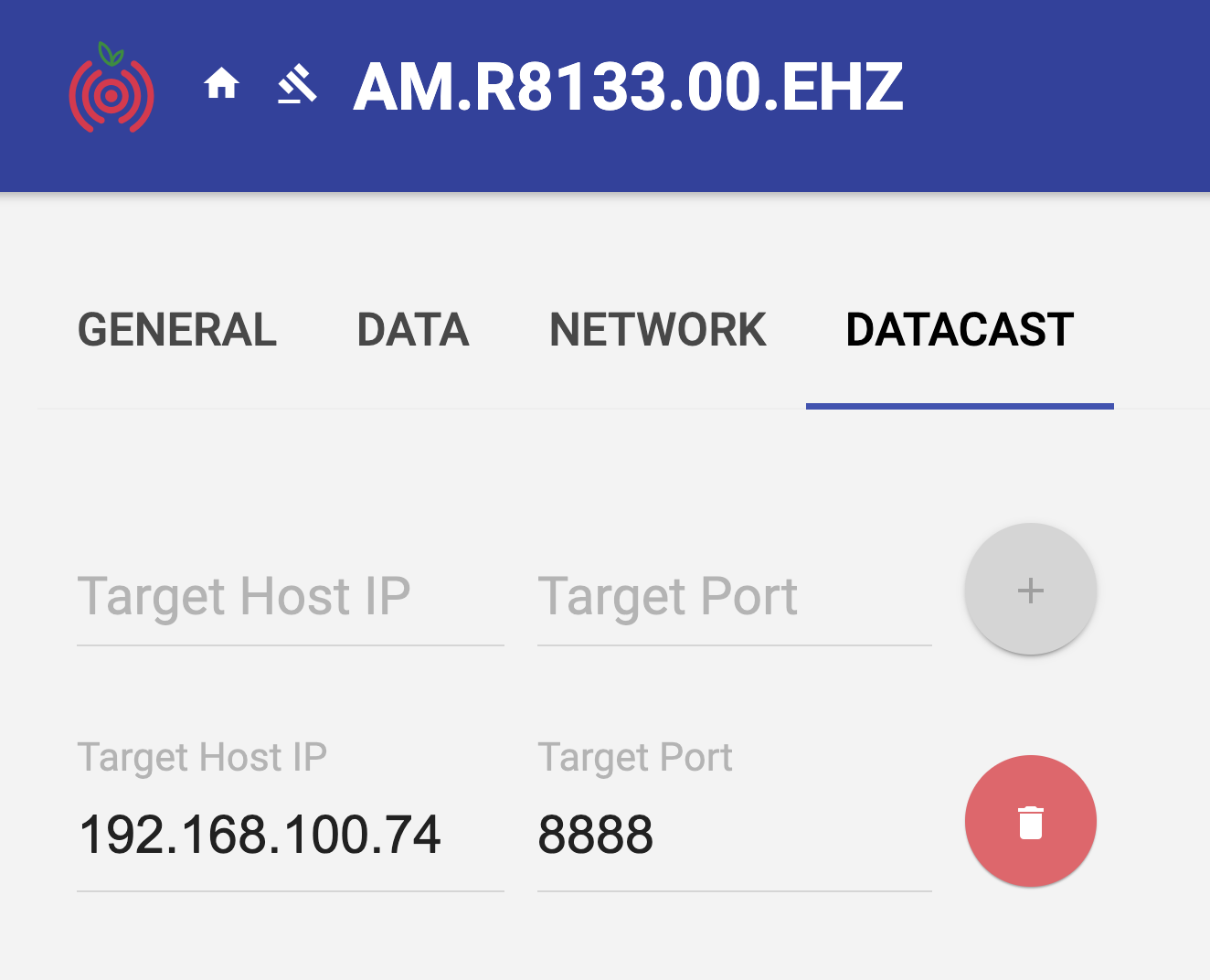Focus the empty Target Port field

(734, 598)
